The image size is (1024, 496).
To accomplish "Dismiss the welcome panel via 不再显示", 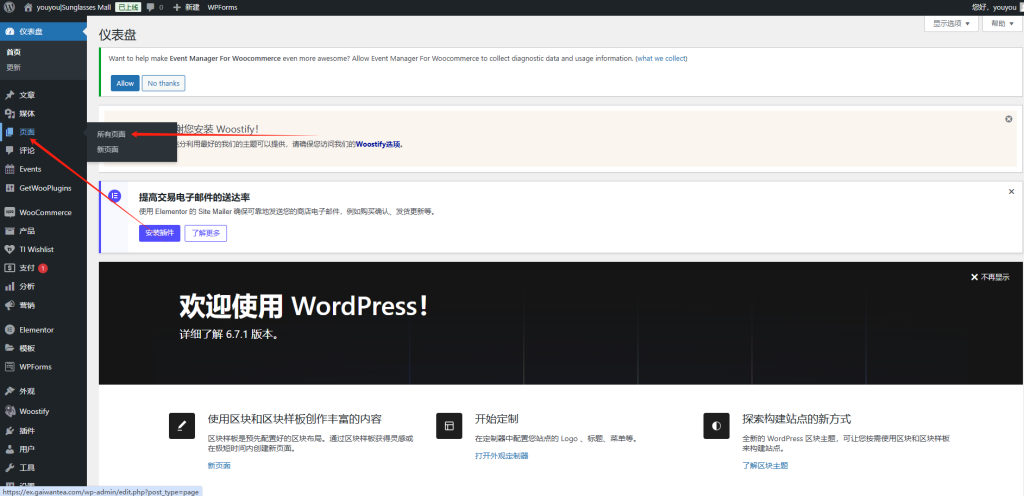I will coord(990,277).
